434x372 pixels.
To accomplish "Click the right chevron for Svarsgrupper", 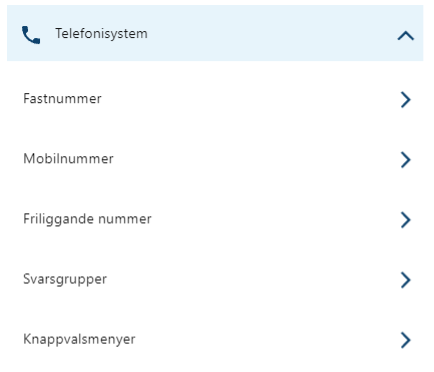I will coord(405,280).
